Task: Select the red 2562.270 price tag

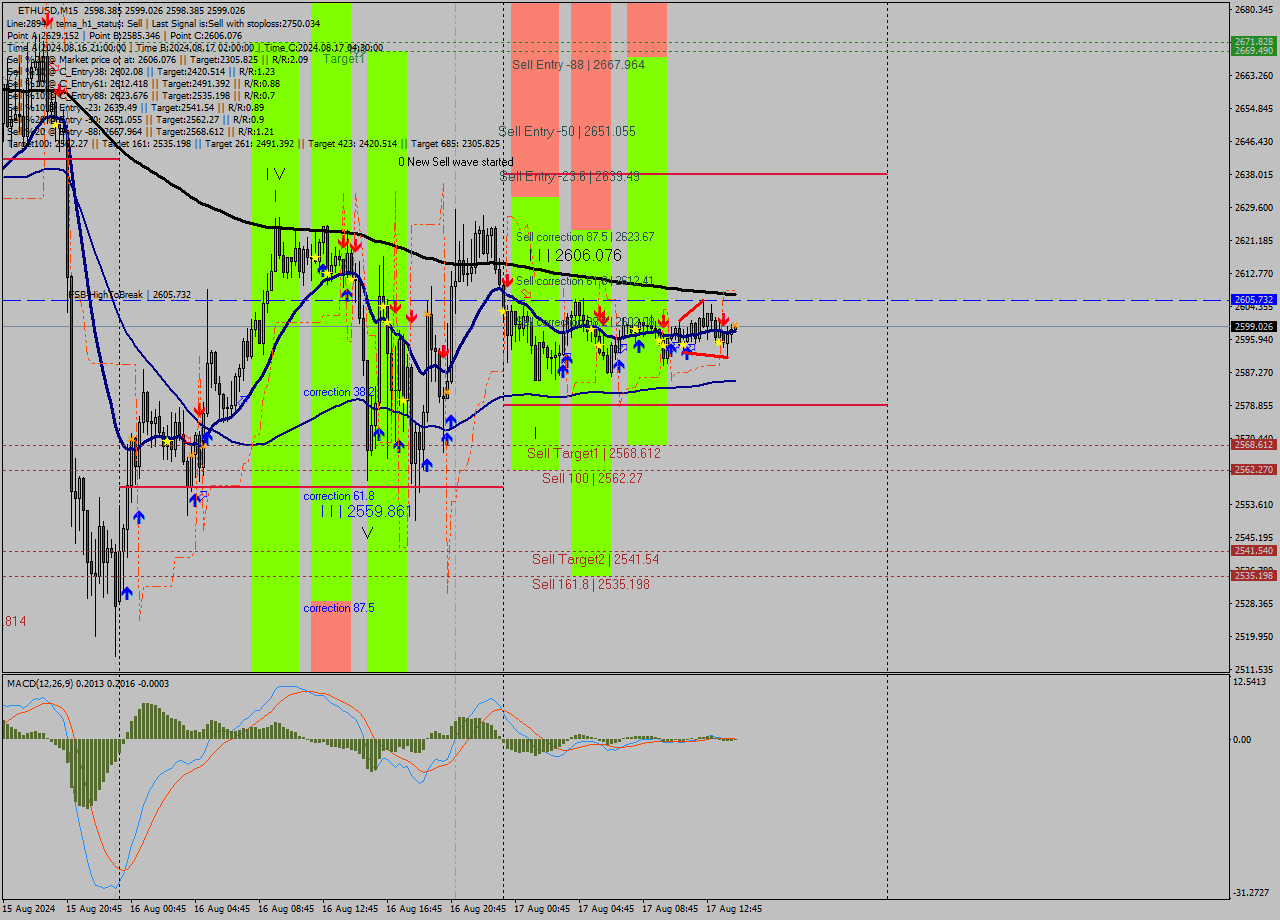Action: (x=1253, y=470)
